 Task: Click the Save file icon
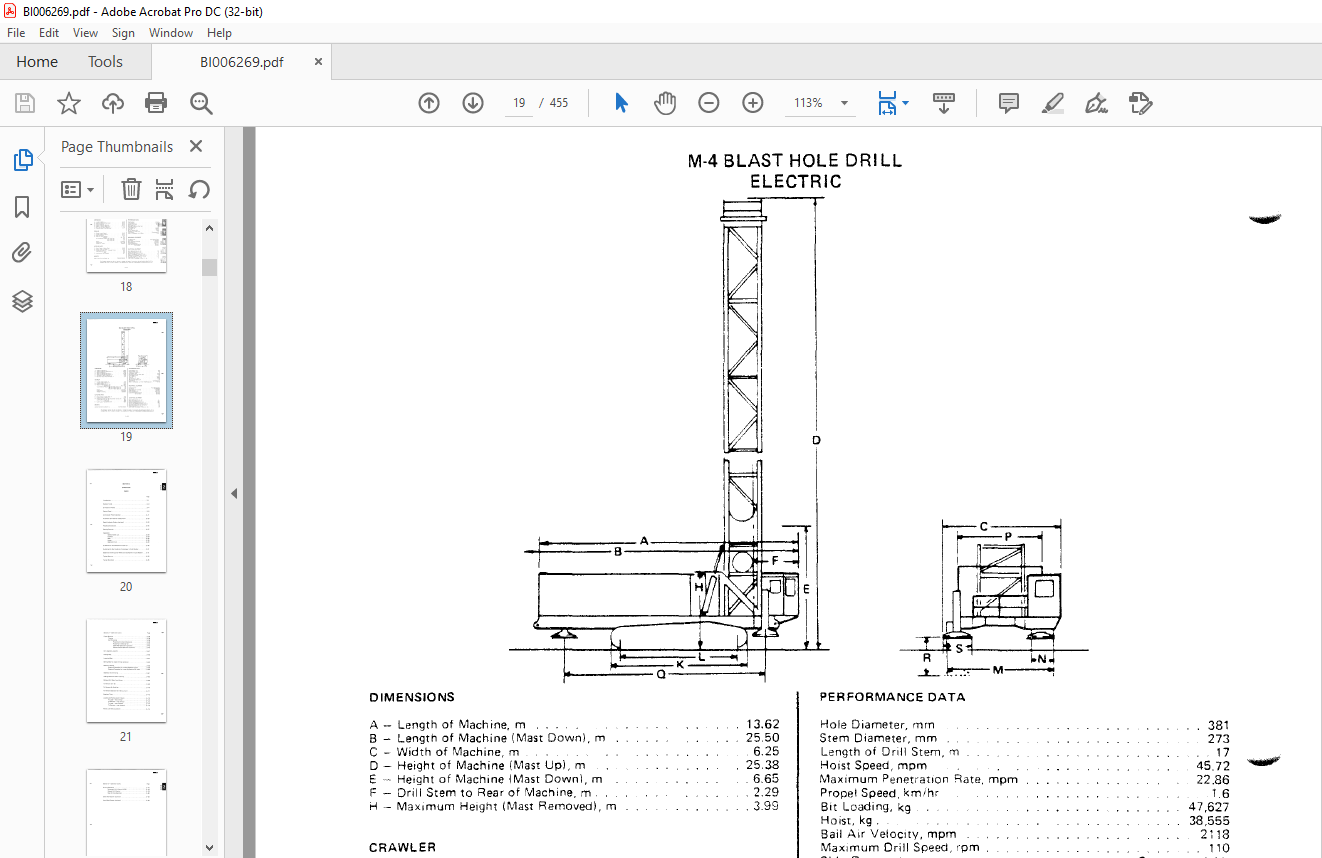(x=25, y=103)
